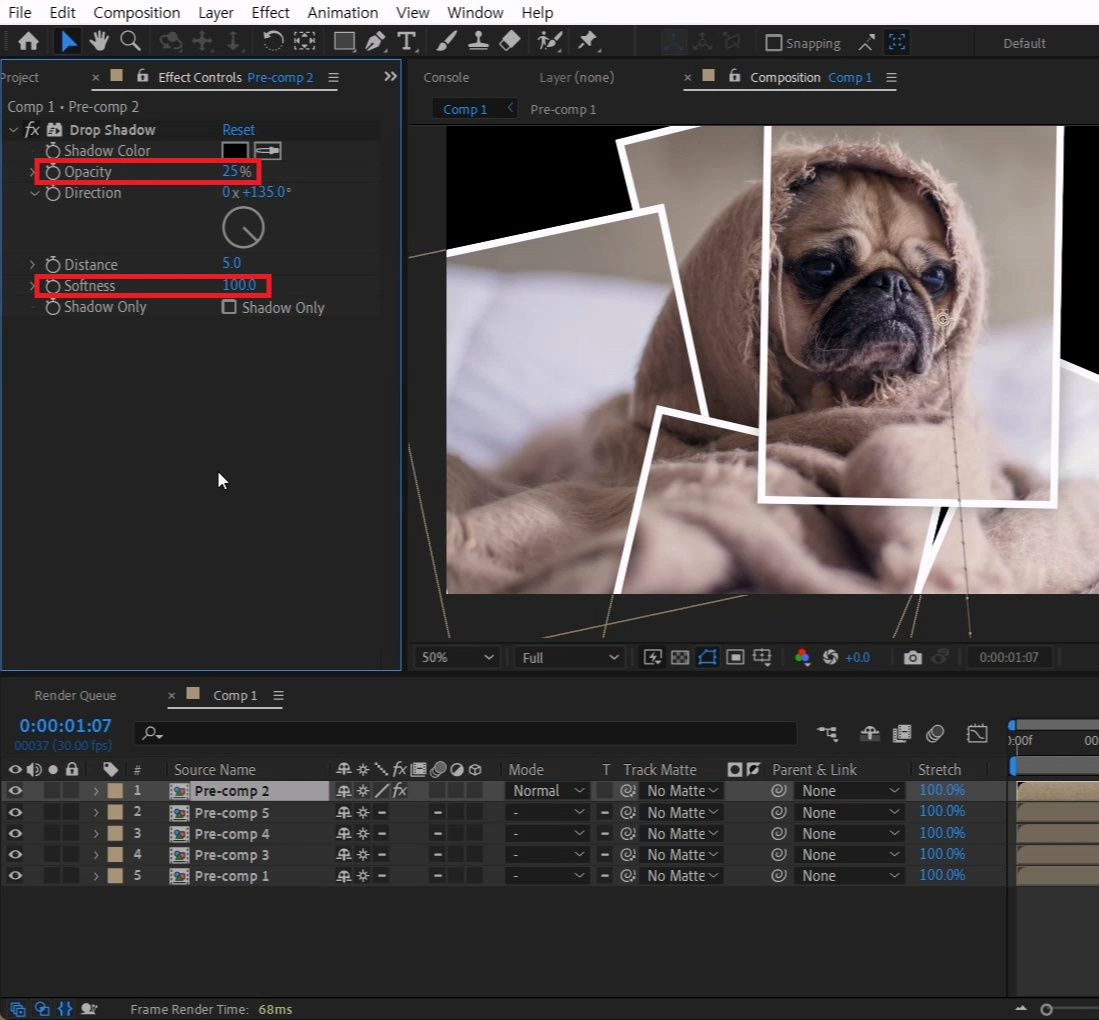Select the Puppet Pin tool

click(x=587, y=42)
